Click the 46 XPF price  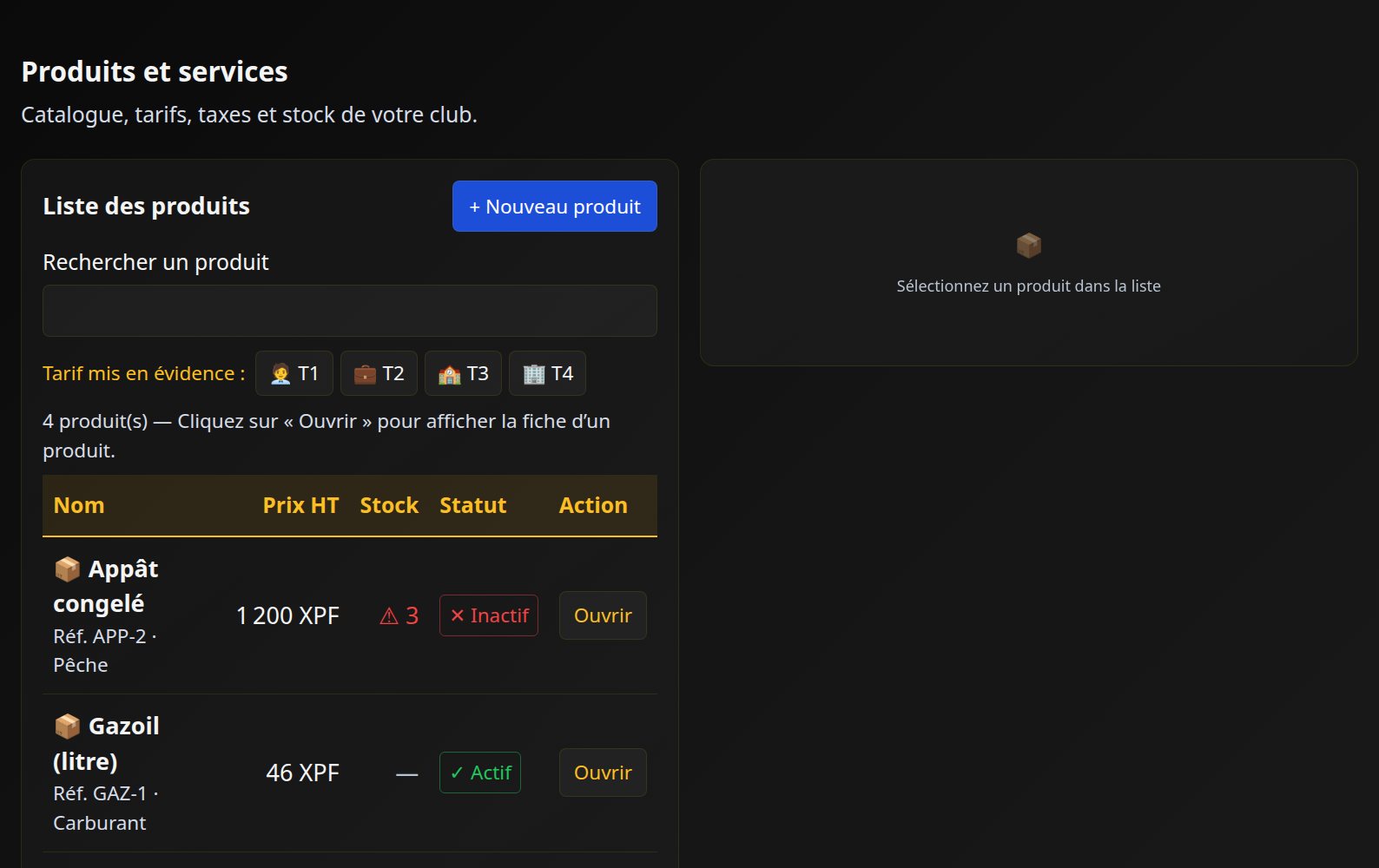[302, 773]
